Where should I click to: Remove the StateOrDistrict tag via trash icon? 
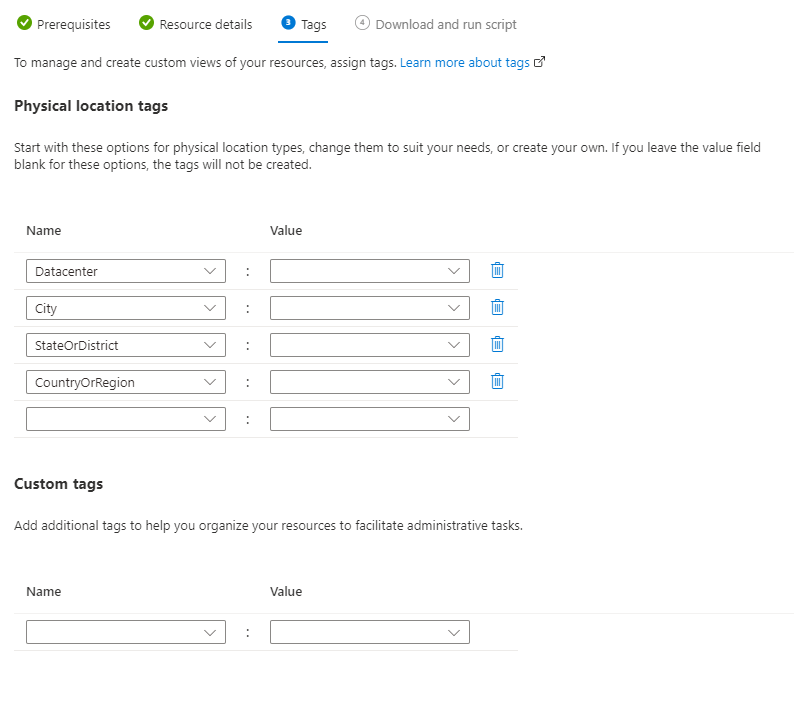[x=497, y=344]
